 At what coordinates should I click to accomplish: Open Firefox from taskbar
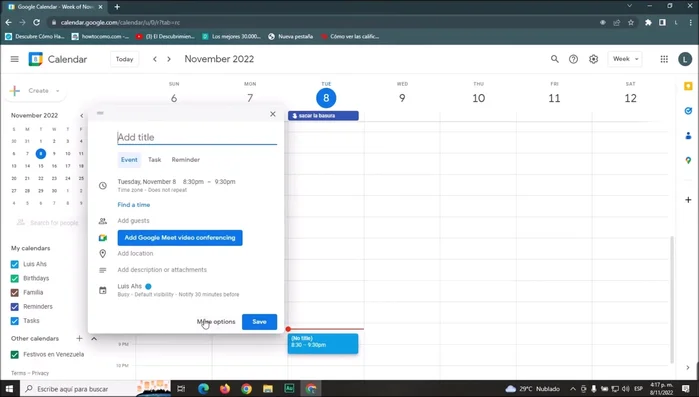click(x=225, y=389)
